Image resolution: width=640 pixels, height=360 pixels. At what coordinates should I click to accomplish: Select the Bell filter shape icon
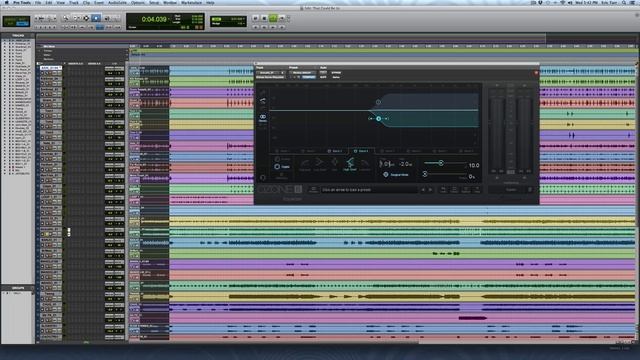click(335, 164)
